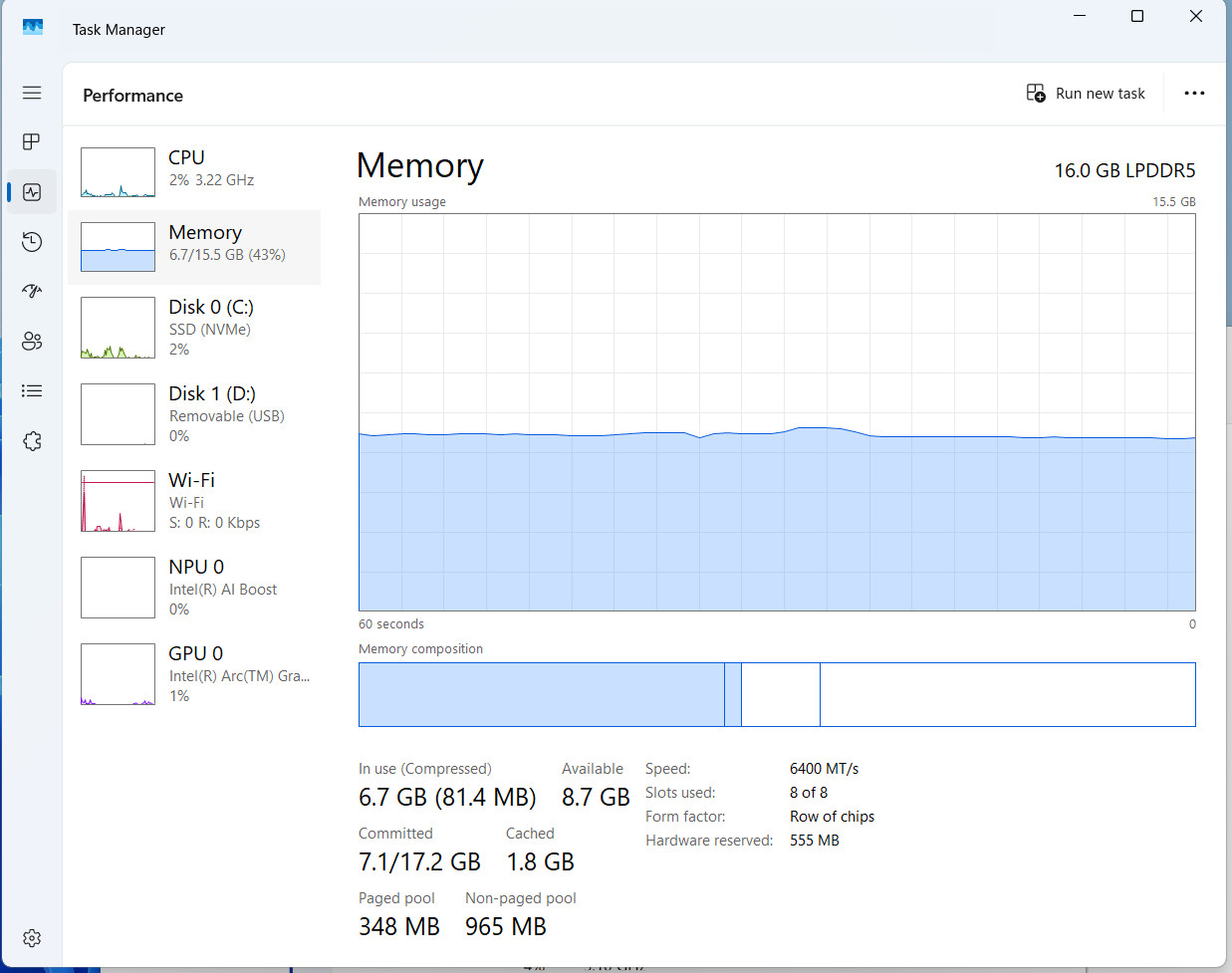
Task: Click the in-use segment of Memory composition
Action: coord(542,694)
